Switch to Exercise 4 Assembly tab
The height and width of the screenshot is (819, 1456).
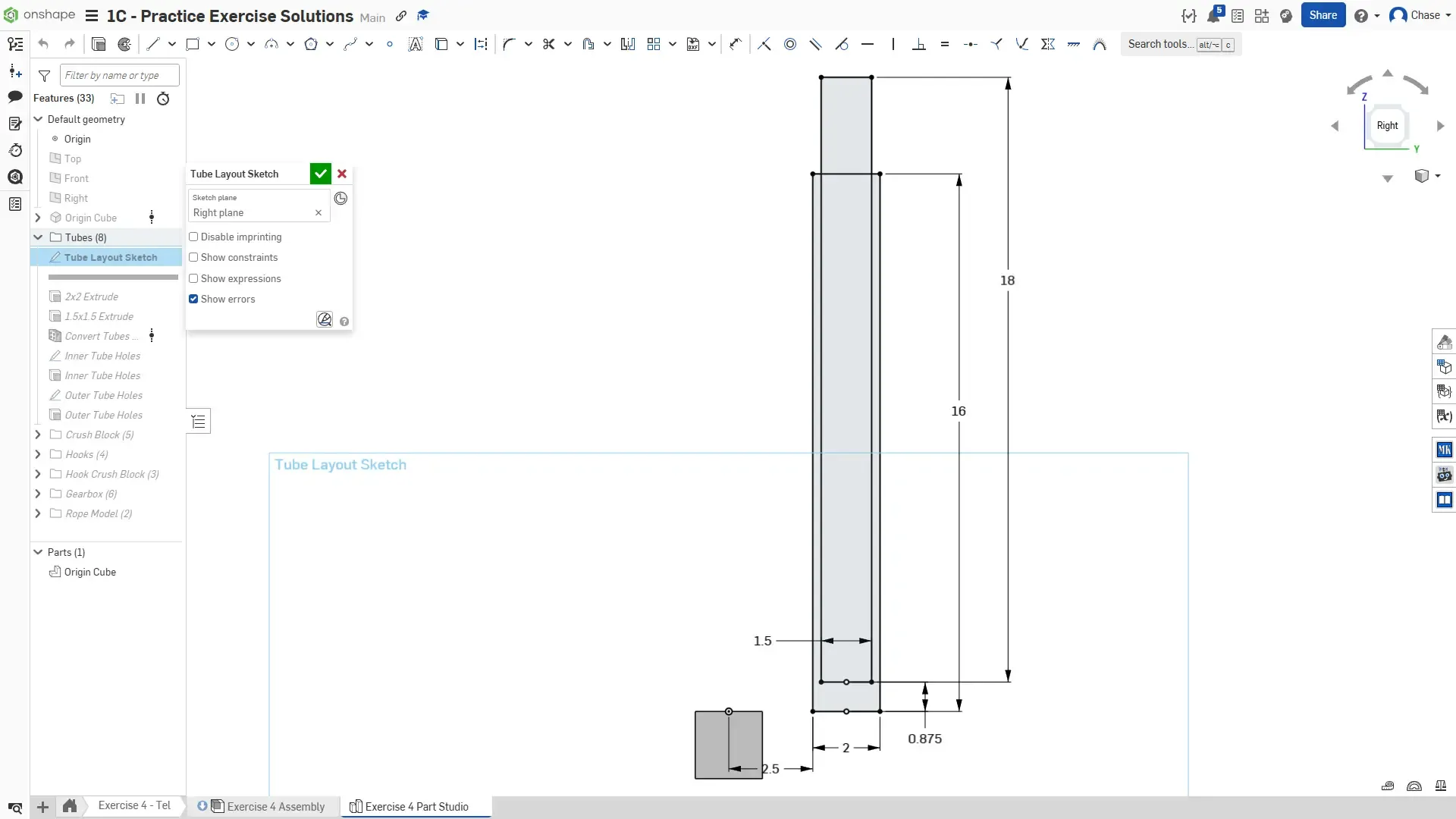(x=275, y=806)
